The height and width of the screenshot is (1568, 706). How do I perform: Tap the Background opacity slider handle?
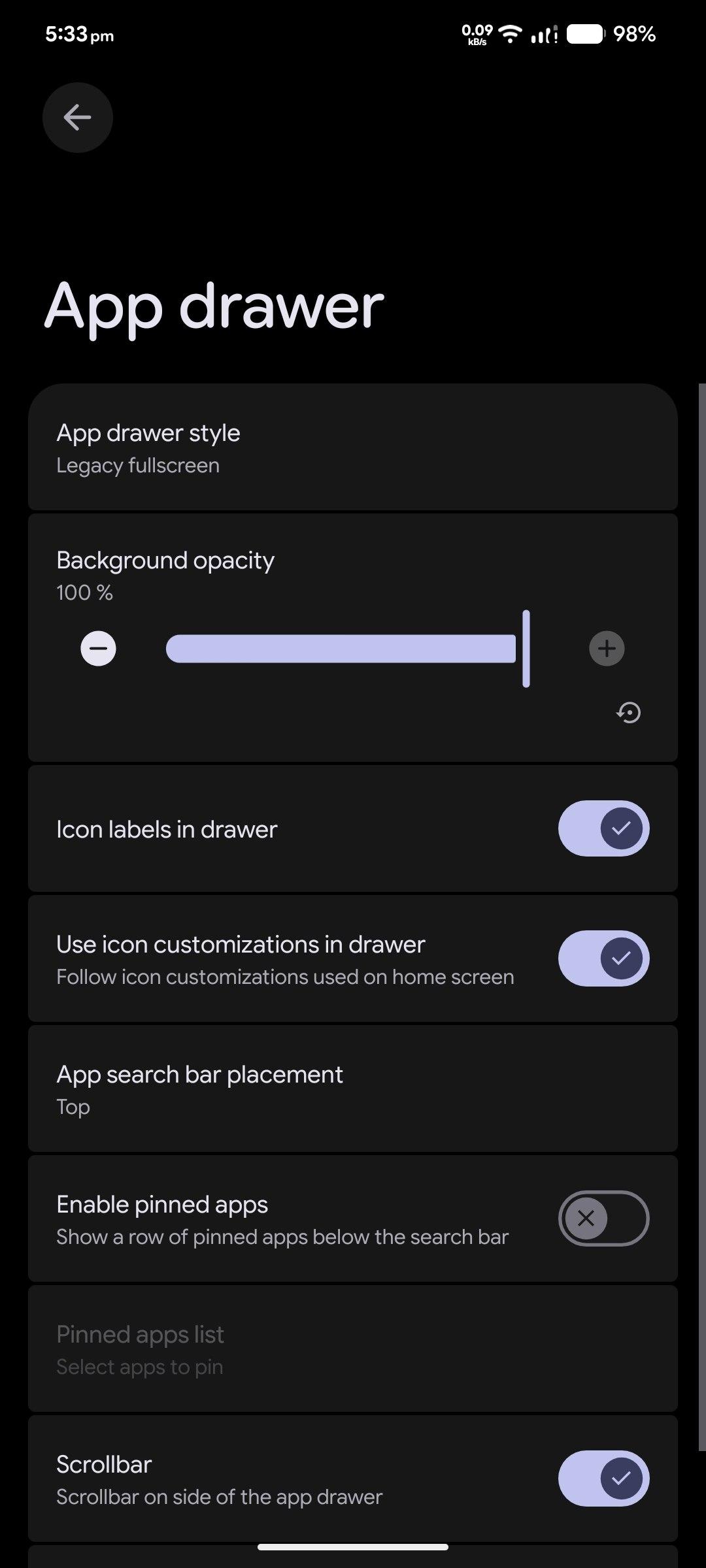[x=526, y=649]
